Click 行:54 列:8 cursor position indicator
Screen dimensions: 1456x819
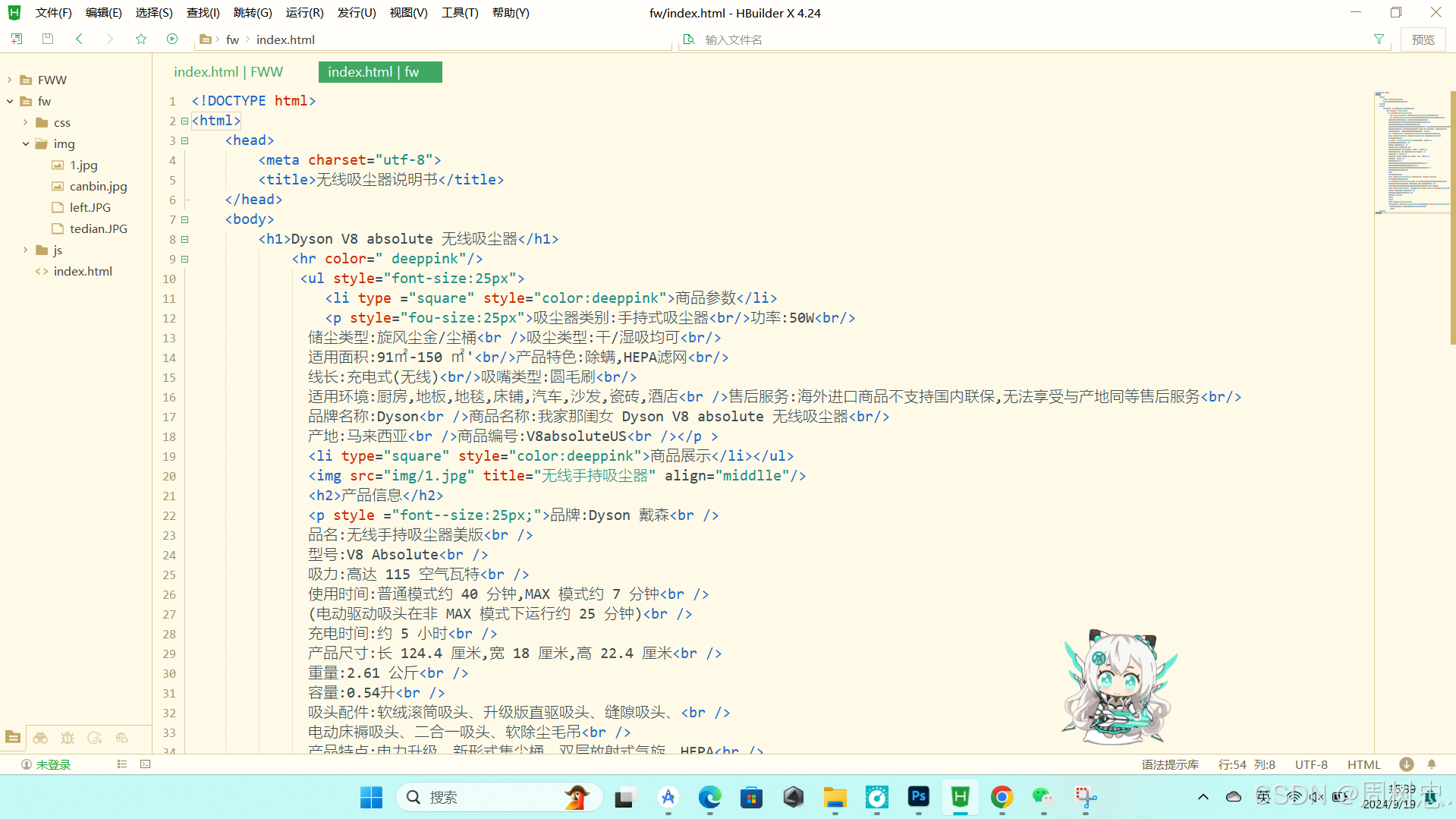pos(1247,764)
